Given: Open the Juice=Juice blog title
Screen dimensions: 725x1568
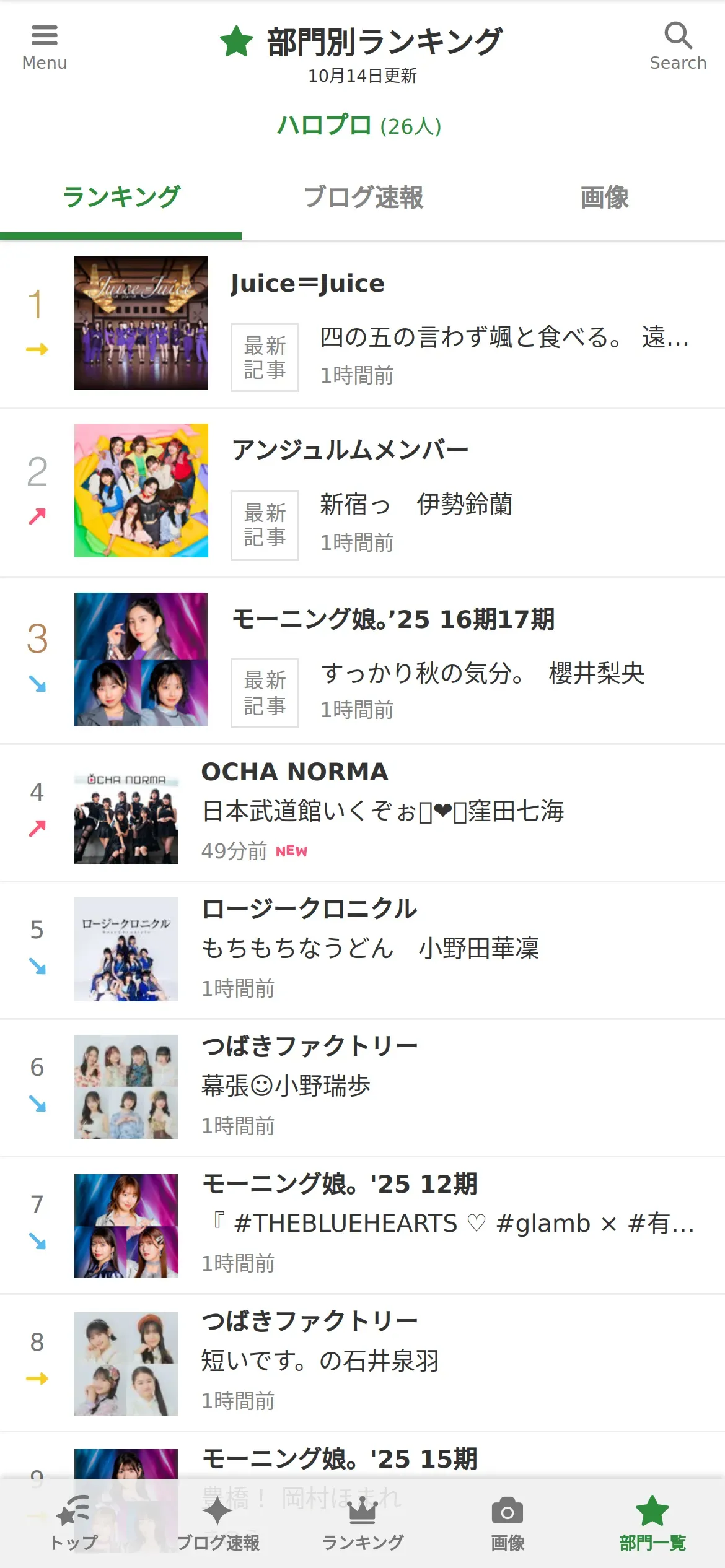Looking at the screenshot, I should 307,284.
